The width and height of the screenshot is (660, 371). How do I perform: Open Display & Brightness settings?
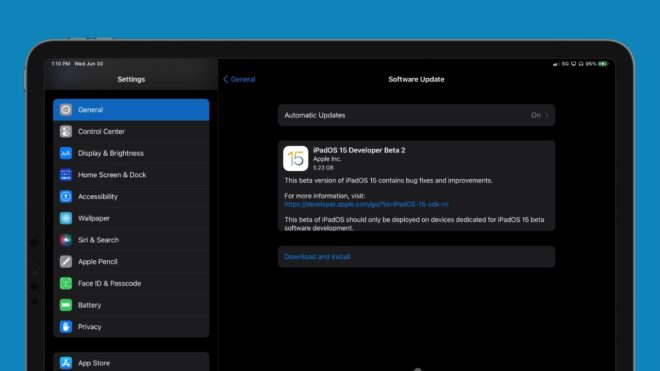131,153
